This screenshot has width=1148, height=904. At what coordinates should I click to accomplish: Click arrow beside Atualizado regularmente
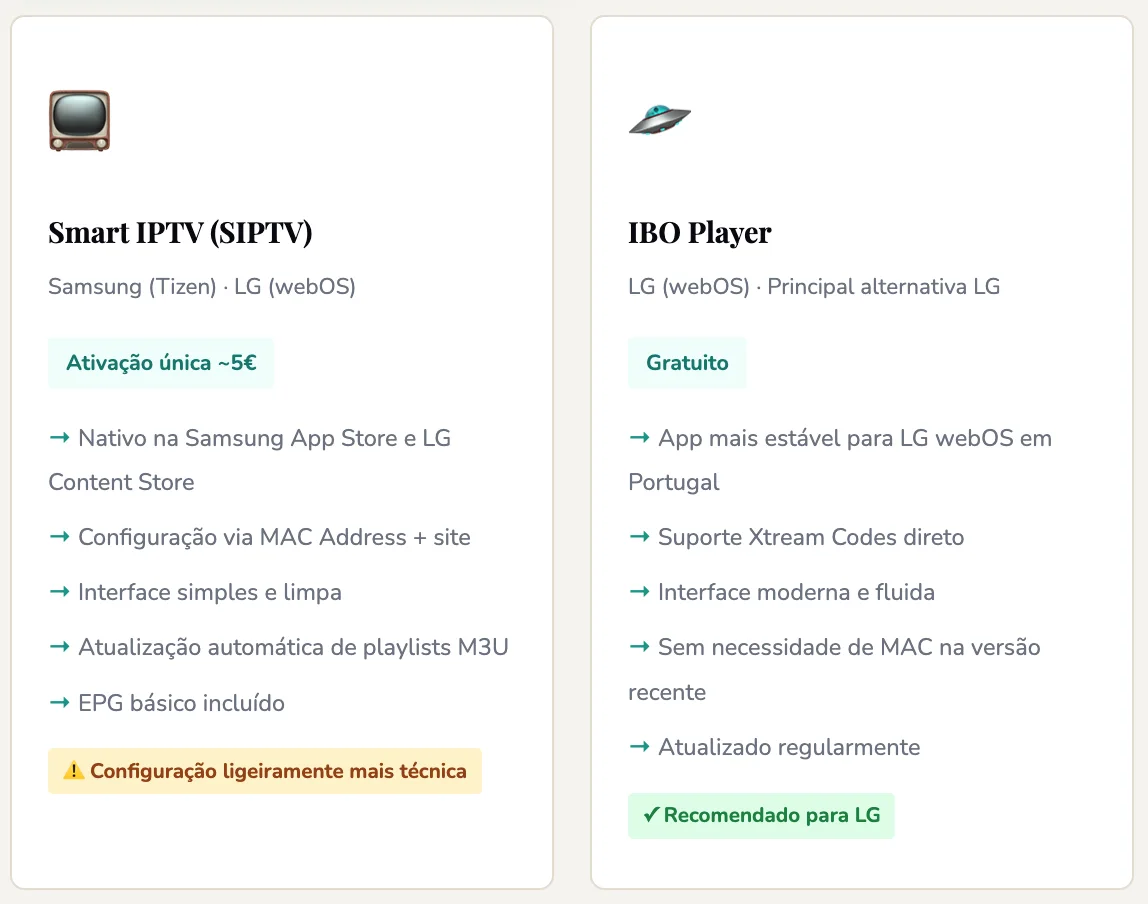[x=639, y=747]
